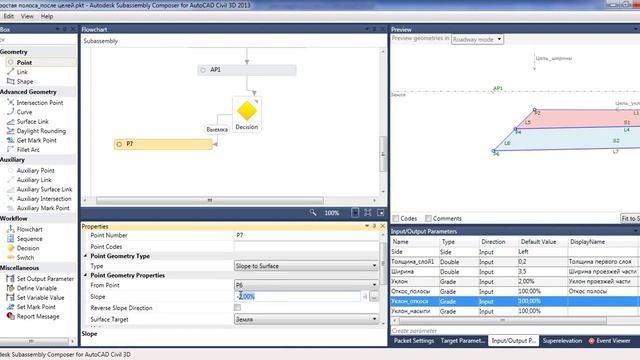Click the 100% zoom level indicator
Viewport: 640px width, 360px height.
click(x=332, y=213)
